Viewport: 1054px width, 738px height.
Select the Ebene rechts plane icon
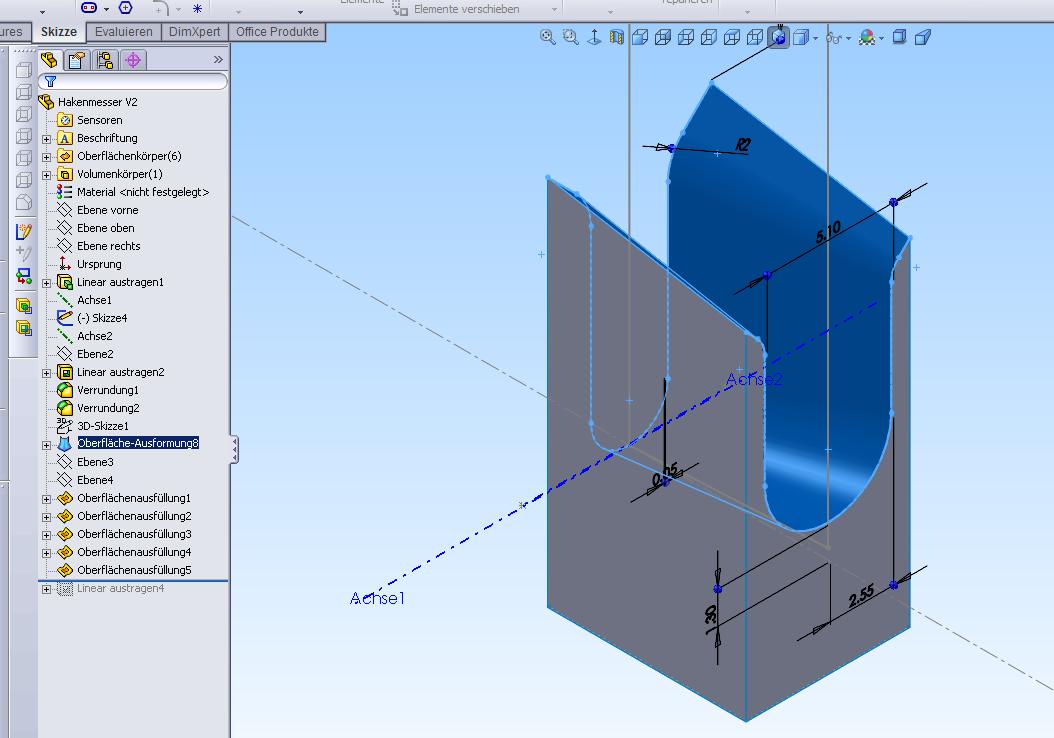(x=65, y=246)
